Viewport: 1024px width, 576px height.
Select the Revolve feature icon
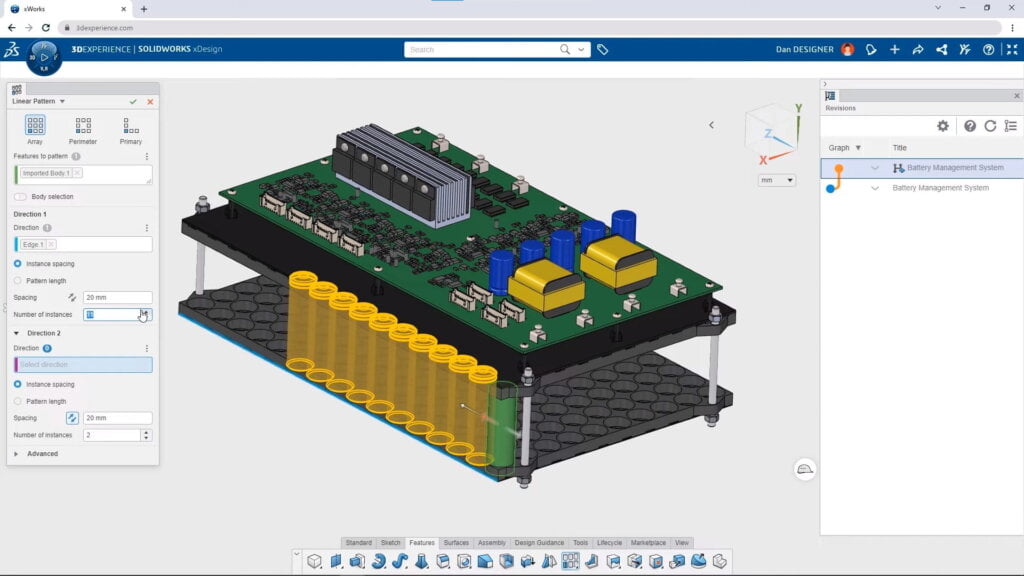(x=377, y=561)
